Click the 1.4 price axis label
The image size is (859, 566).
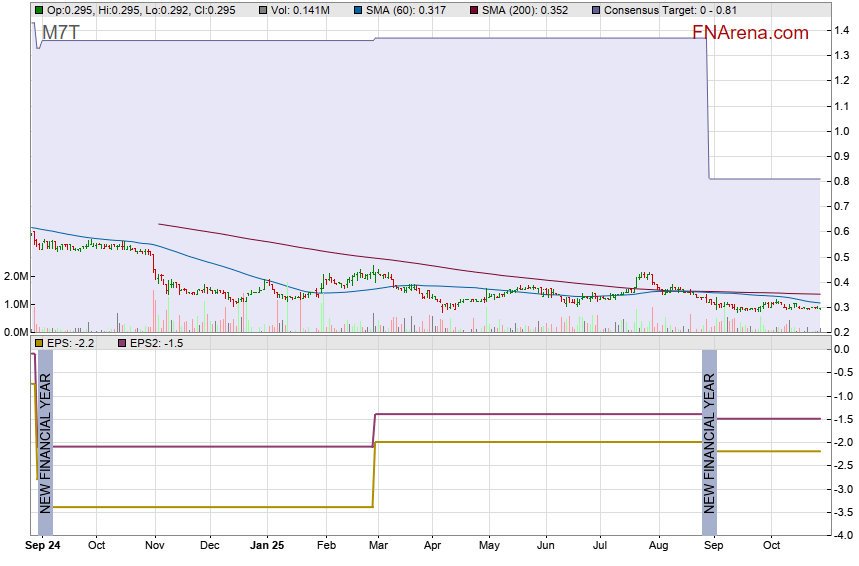tap(843, 31)
